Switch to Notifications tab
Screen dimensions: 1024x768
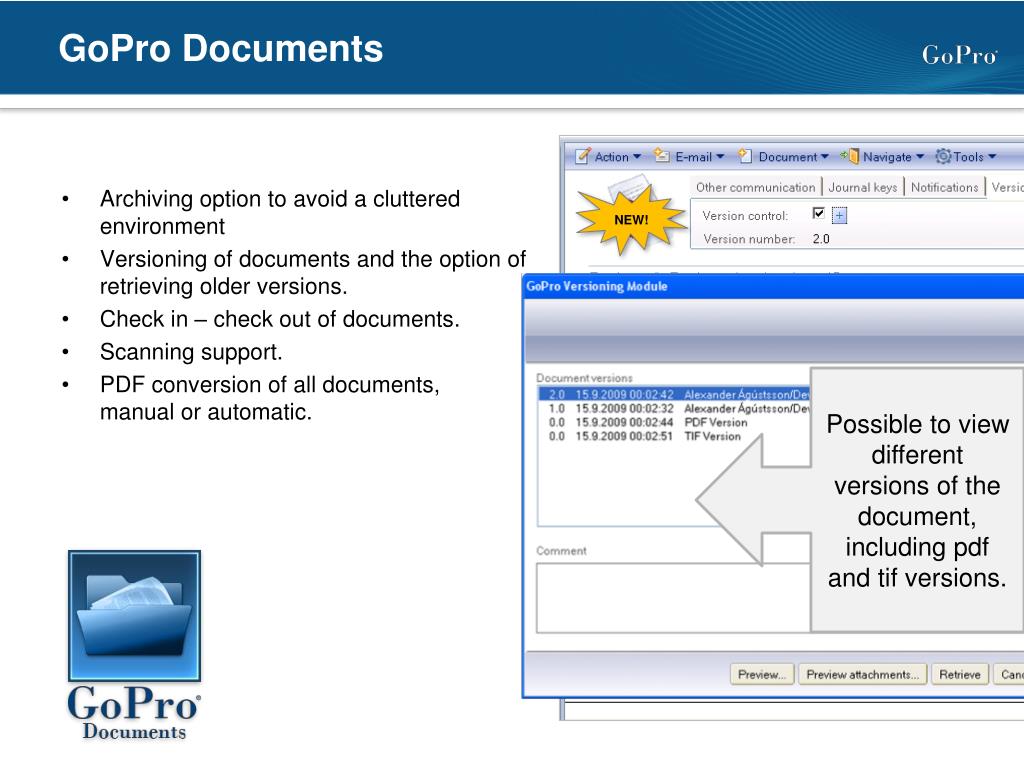[x=944, y=187]
